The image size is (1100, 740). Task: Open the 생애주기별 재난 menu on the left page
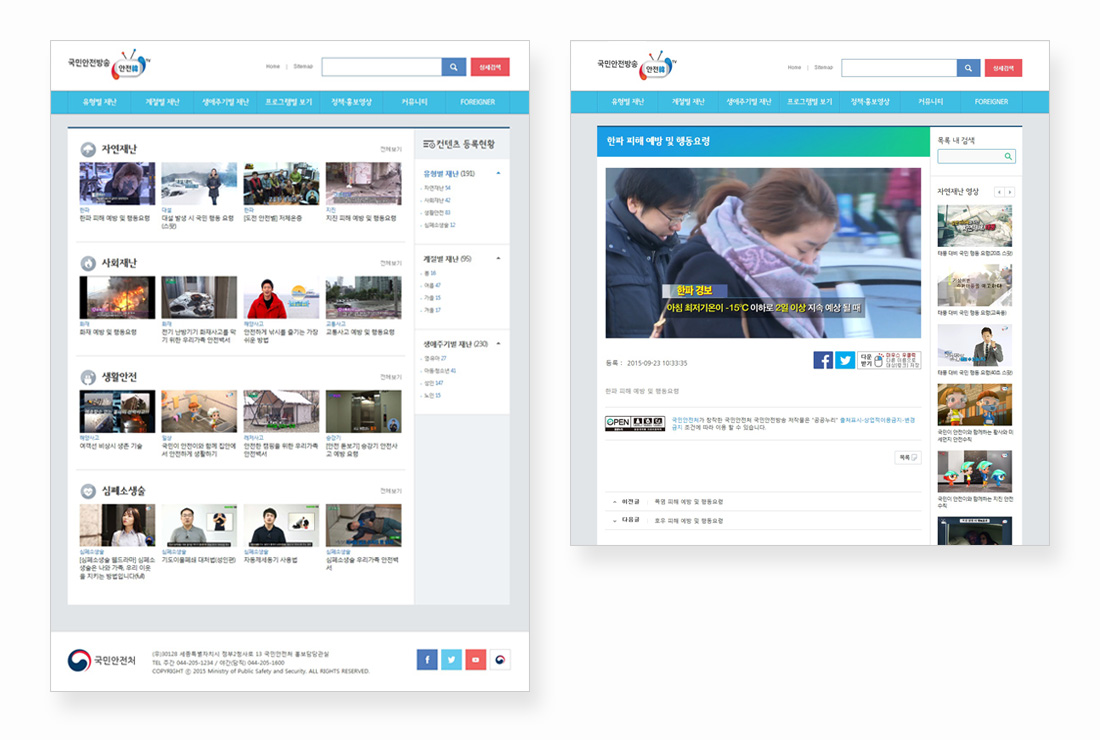click(x=225, y=102)
